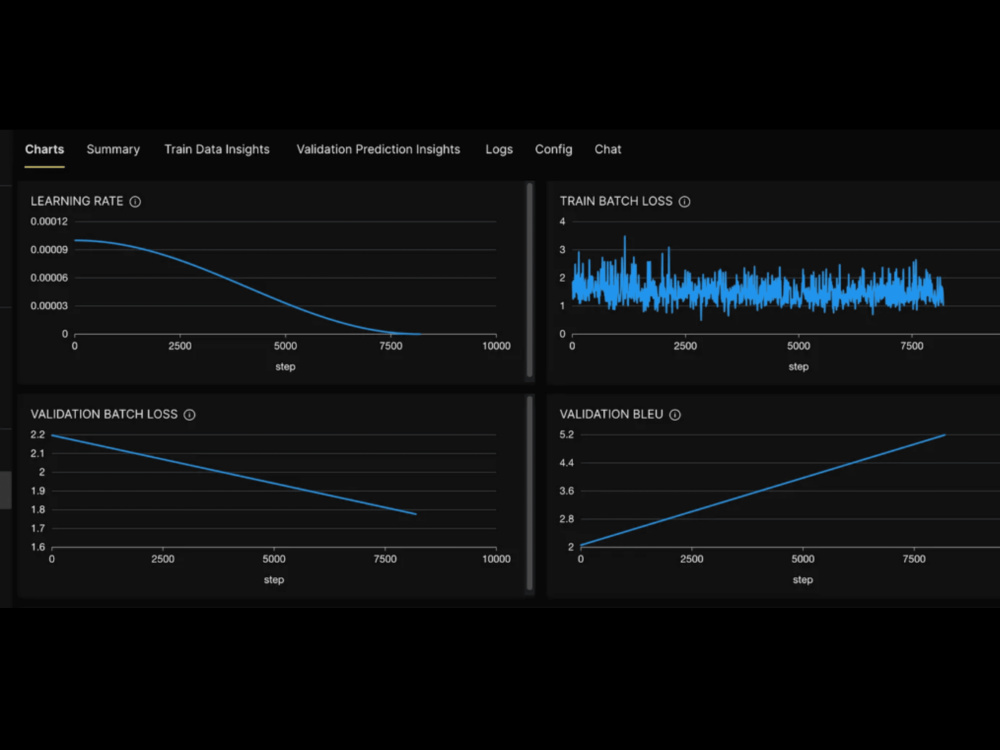The image size is (1000, 750).
Task: Click the 0.00006 y-axis label
Action: pos(49,277)
